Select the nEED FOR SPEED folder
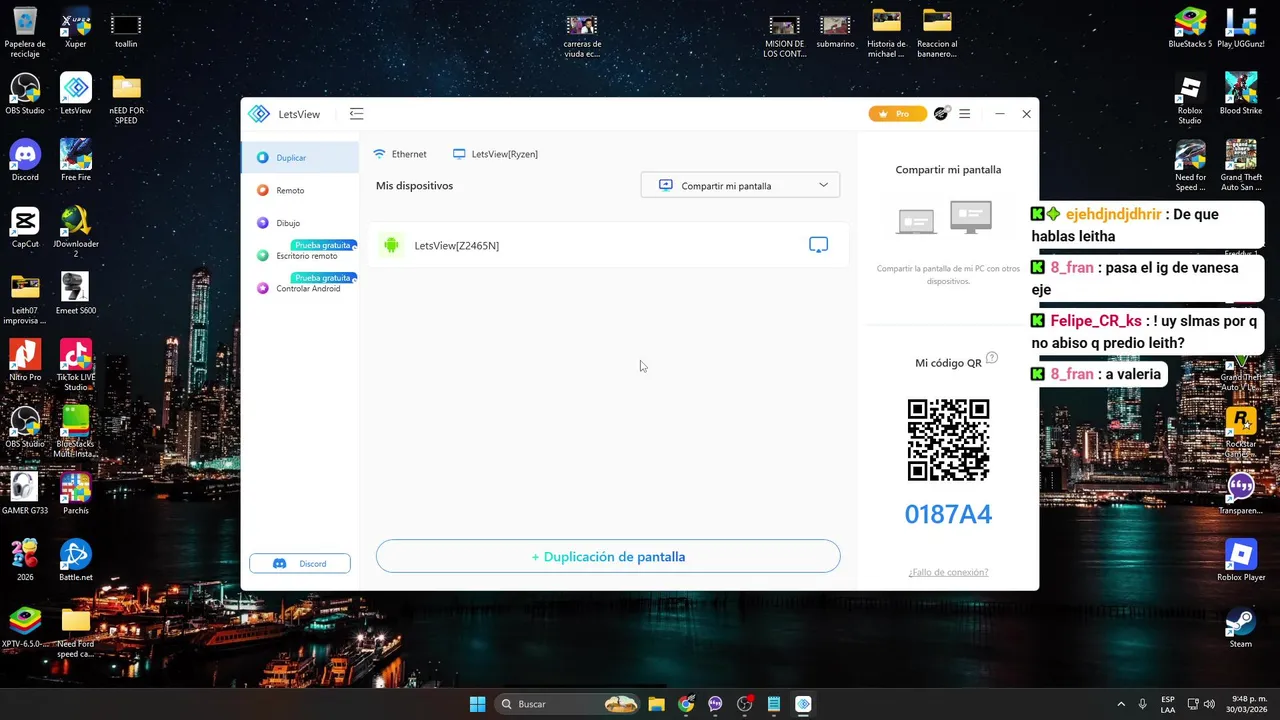Image resolution: width=1280 pixels, height=720 pixels. coord(126,99)
